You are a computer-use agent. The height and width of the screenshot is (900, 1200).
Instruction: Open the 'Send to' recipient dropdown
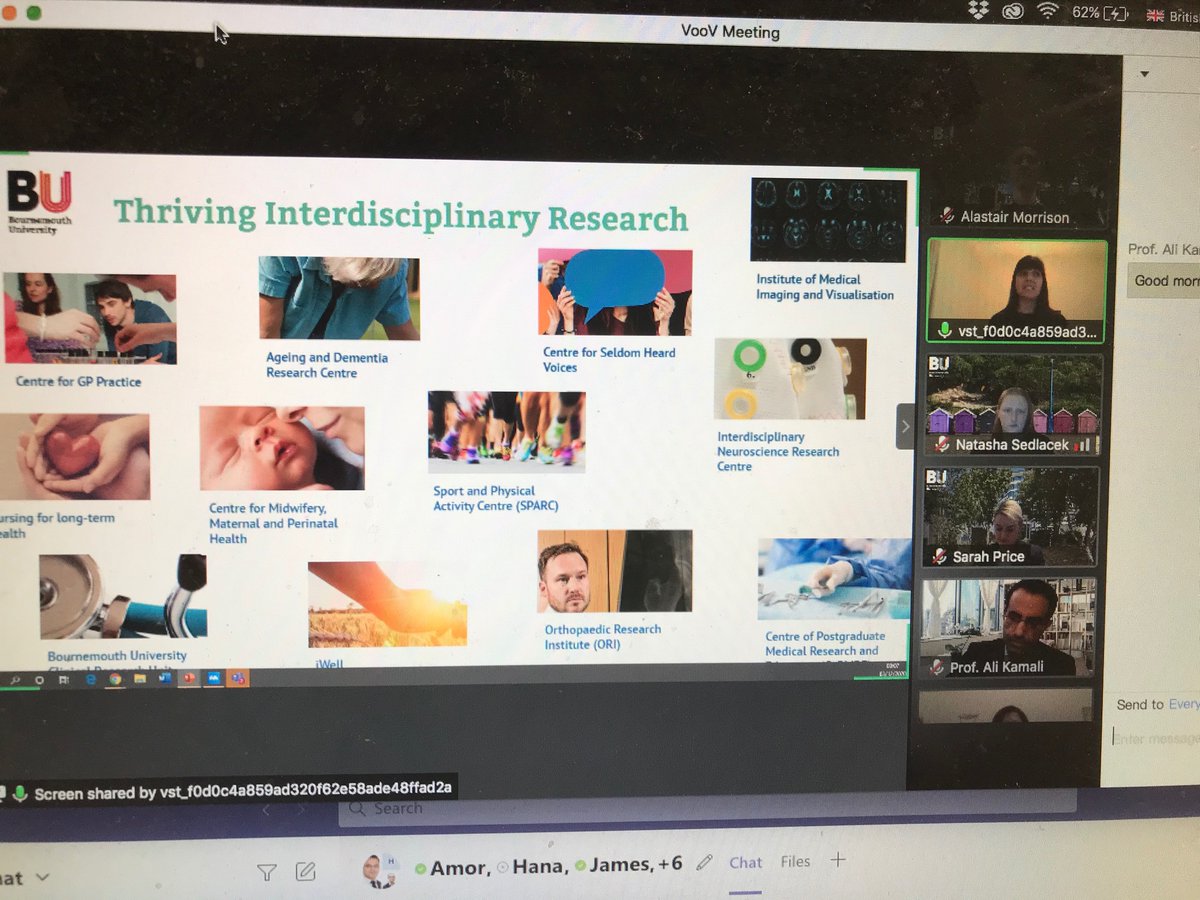pos(1182,704)
